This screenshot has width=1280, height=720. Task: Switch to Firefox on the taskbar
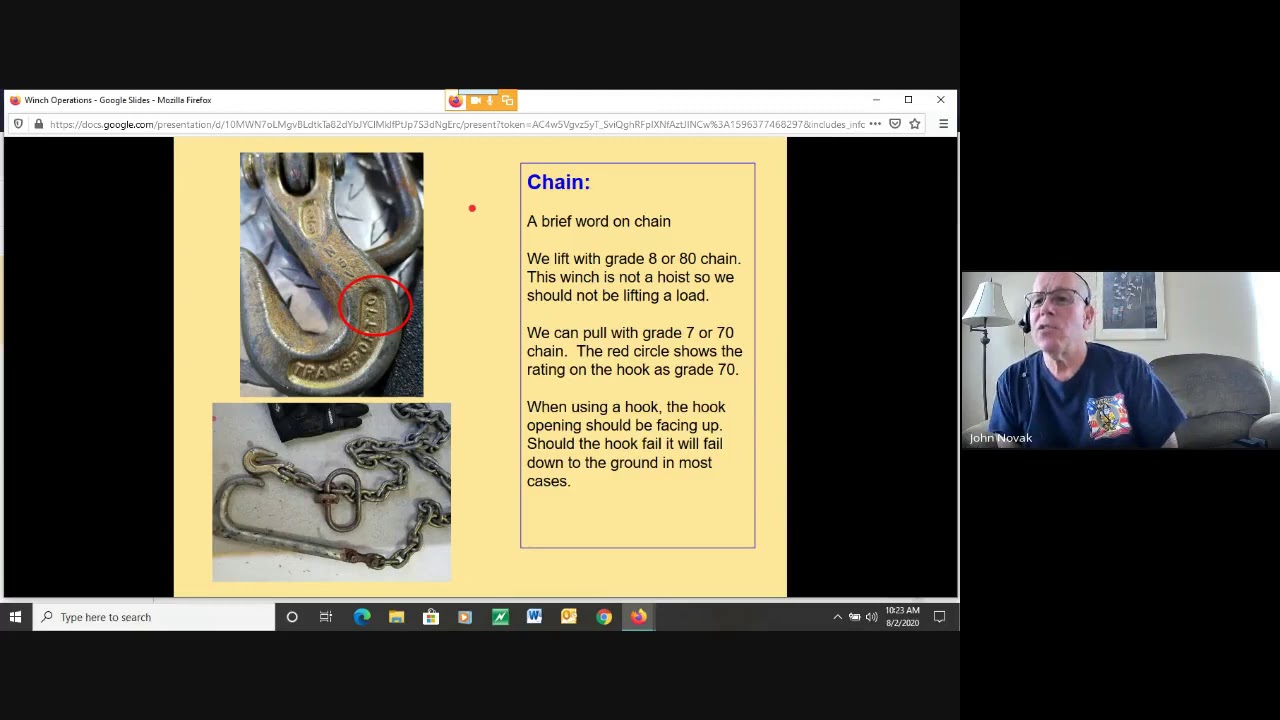(638, 617)
